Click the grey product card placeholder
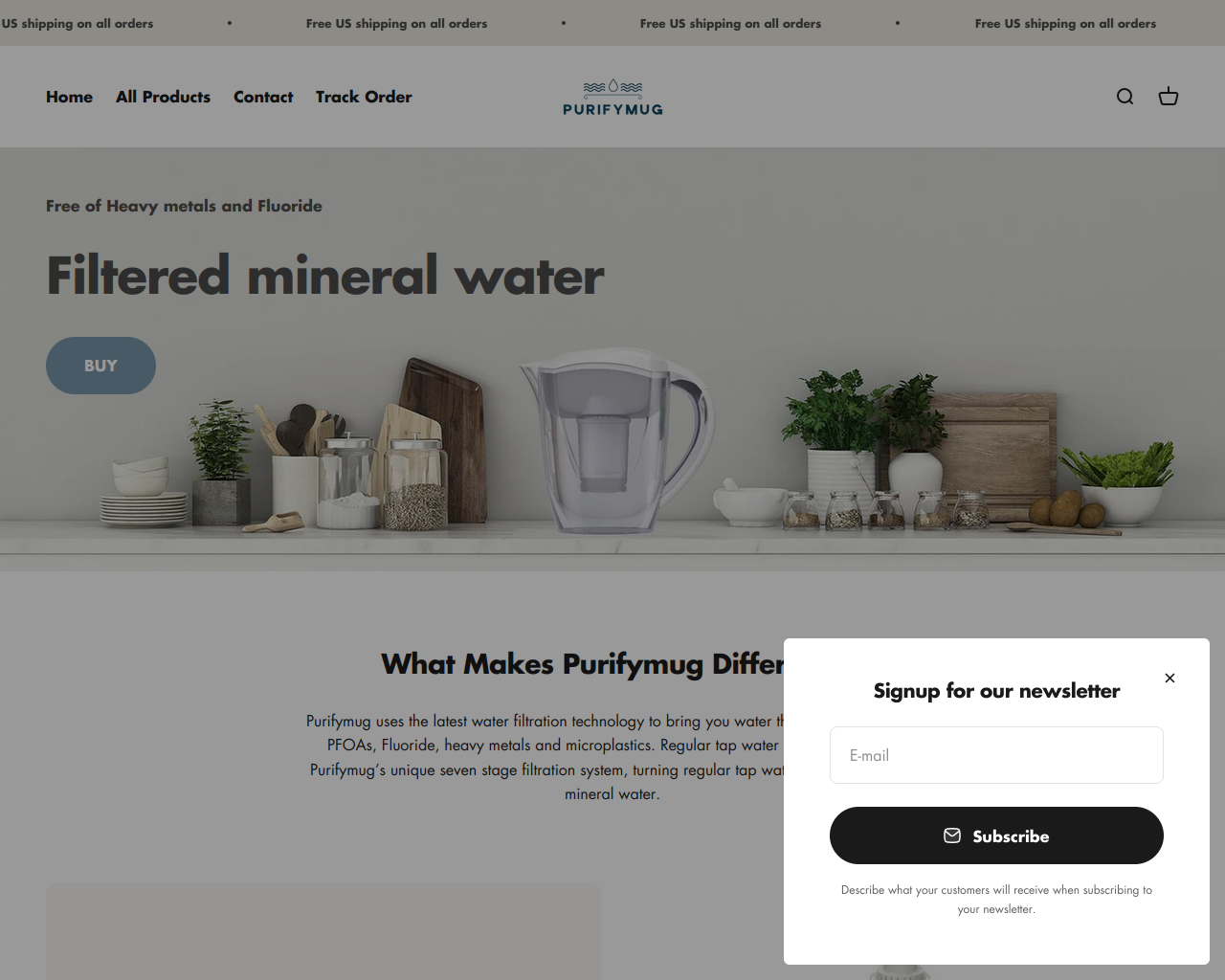Screen dimensions: 1225x980 pyautogui.click(x=323, y=931)
